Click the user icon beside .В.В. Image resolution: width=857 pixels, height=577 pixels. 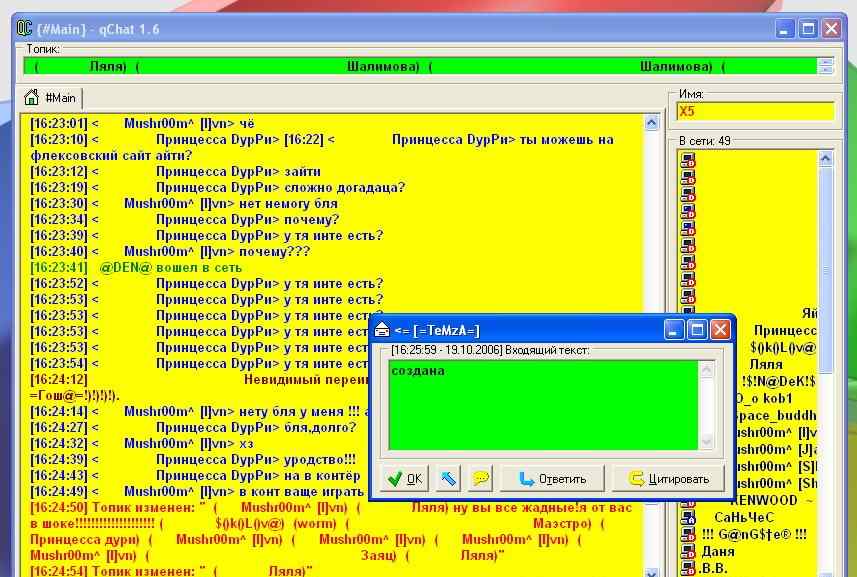(688, 568)
